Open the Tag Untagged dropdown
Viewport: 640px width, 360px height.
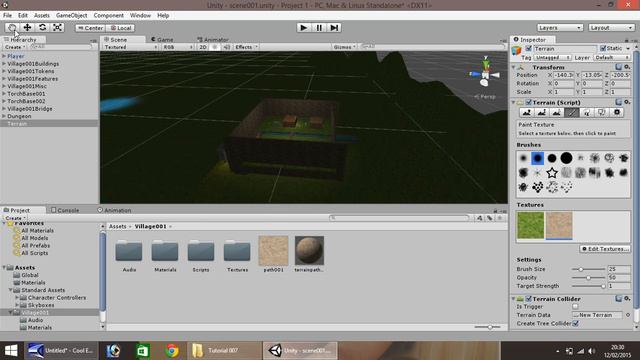coord(552,58)
